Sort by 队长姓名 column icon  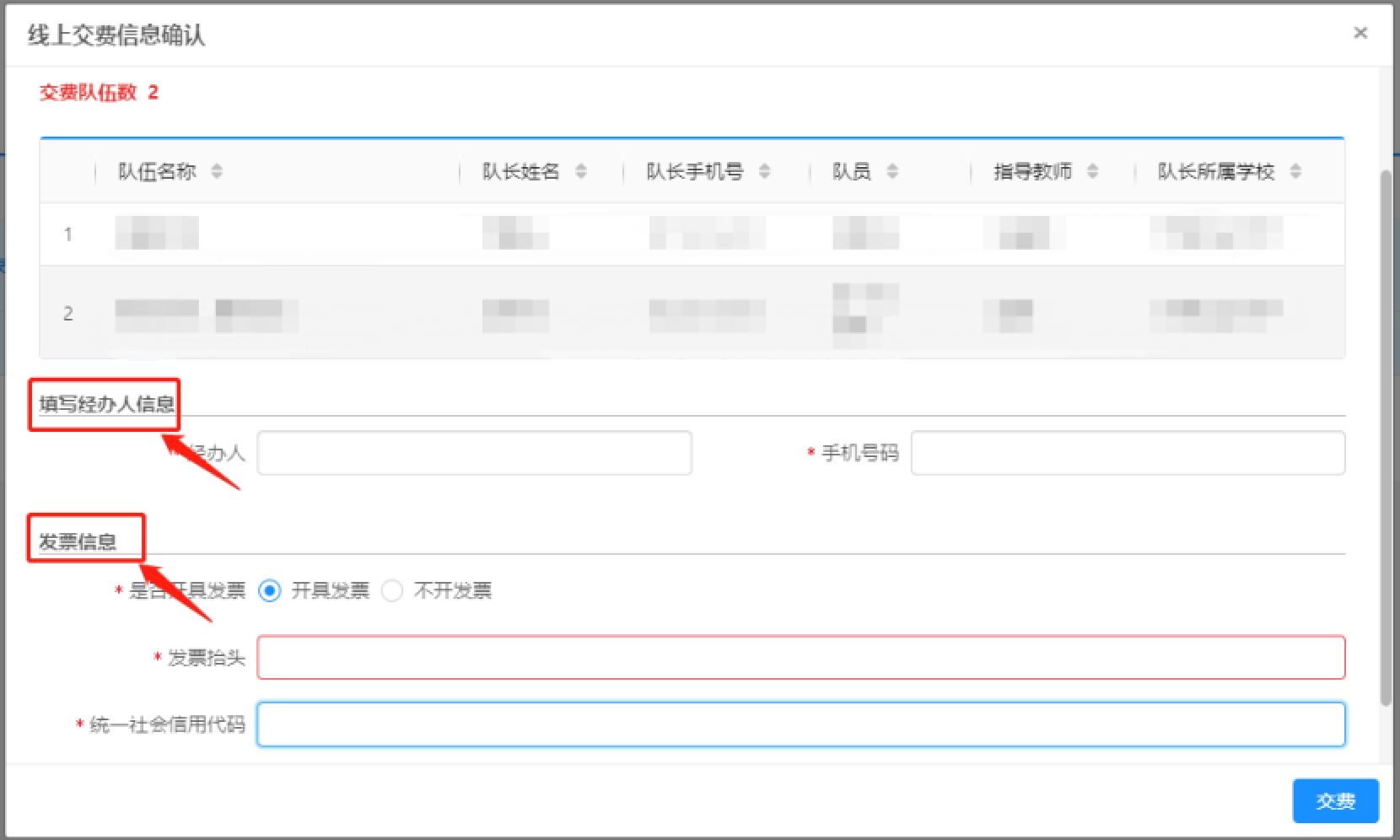(x=581, y=171)
